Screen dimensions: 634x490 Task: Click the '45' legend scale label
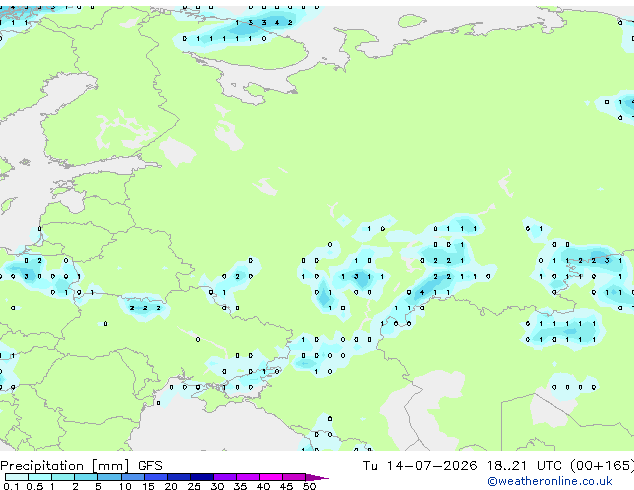286,486
